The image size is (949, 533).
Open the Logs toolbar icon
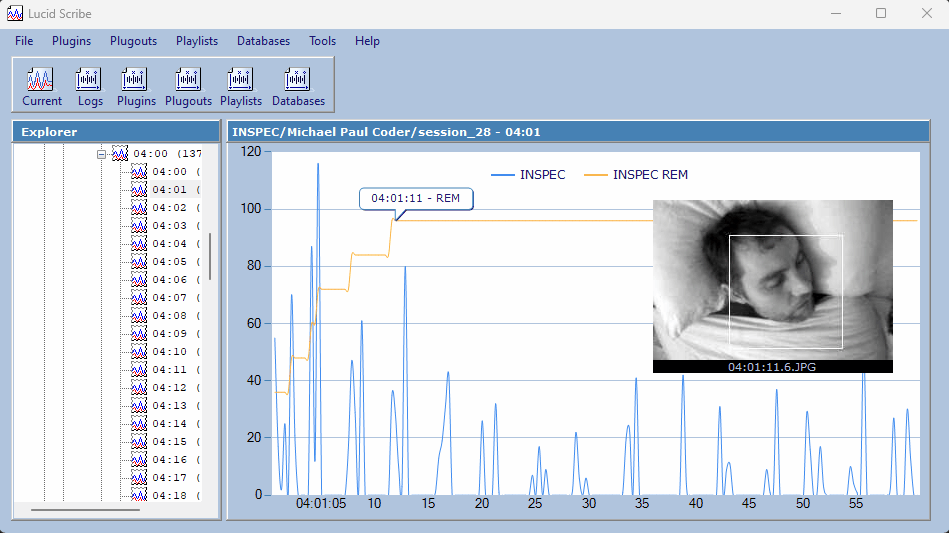click(90, 85)
